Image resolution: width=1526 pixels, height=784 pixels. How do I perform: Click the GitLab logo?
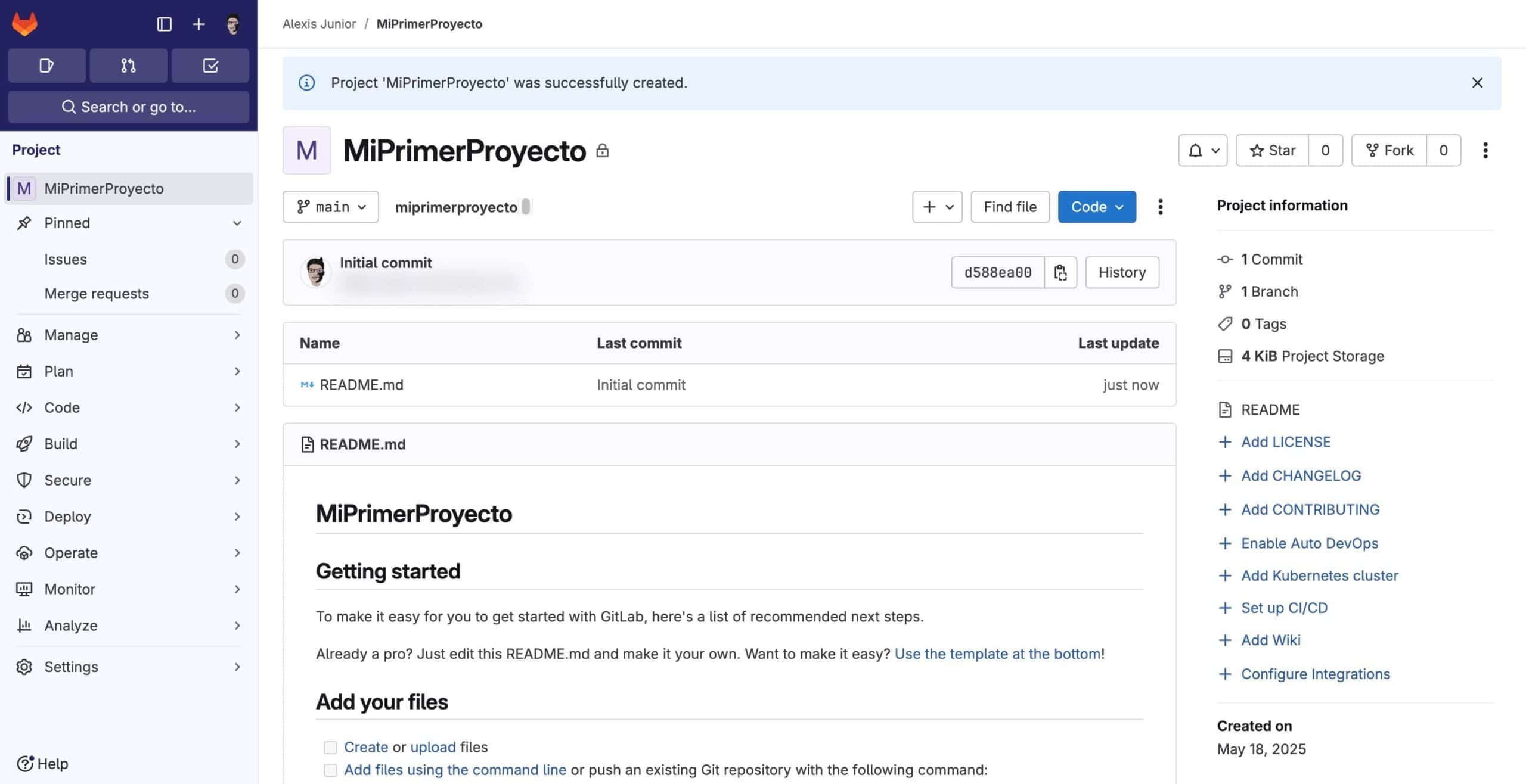coord(24,24)
